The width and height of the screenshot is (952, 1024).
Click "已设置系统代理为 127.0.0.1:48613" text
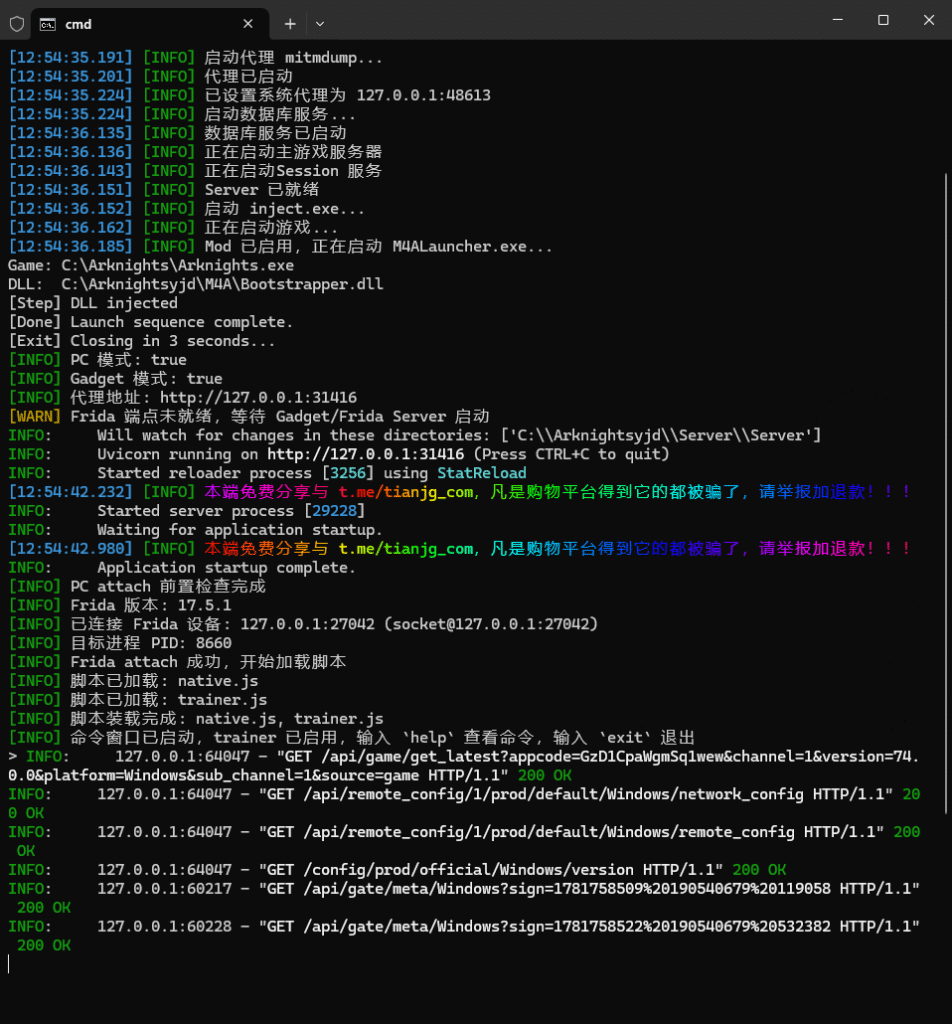pos(347,95)
